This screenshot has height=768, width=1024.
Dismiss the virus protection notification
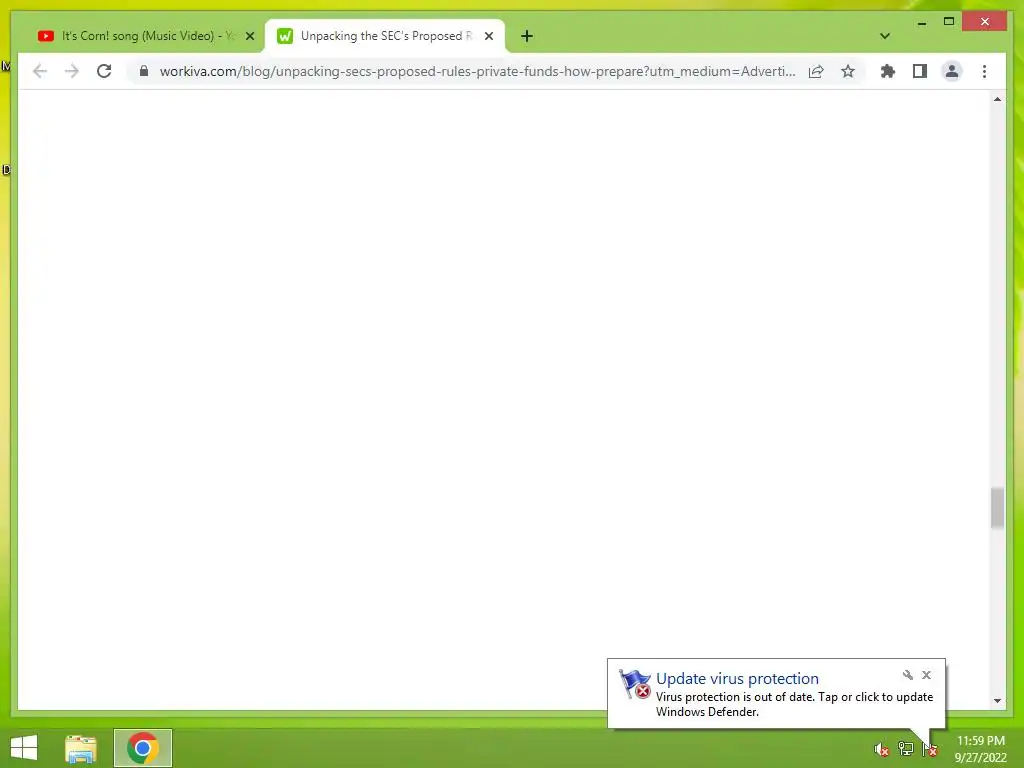point(926,675)
